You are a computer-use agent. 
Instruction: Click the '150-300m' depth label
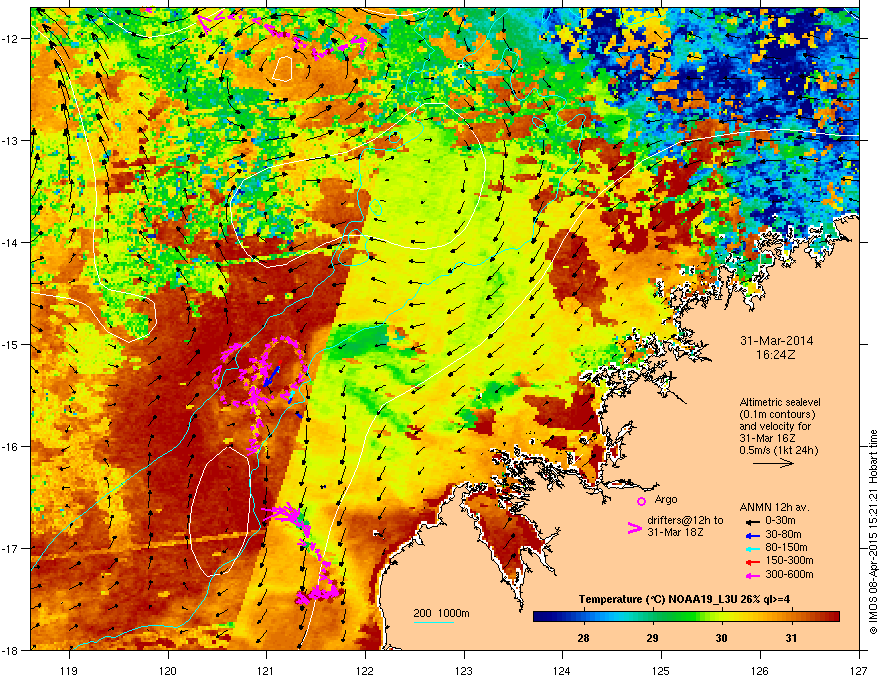click(x=789, y=560)
